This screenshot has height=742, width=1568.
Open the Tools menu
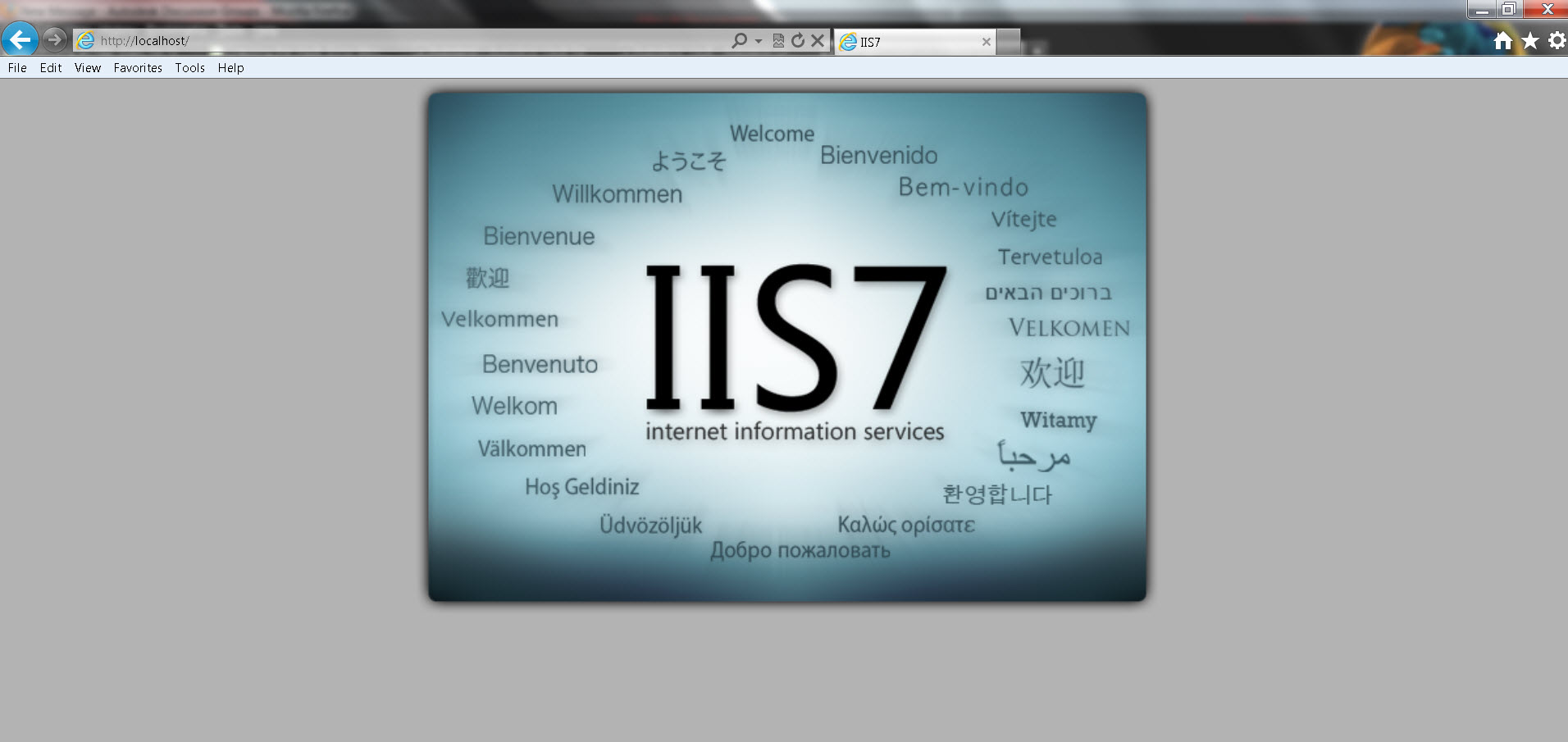pyautogui.click(x=189, y=68)
